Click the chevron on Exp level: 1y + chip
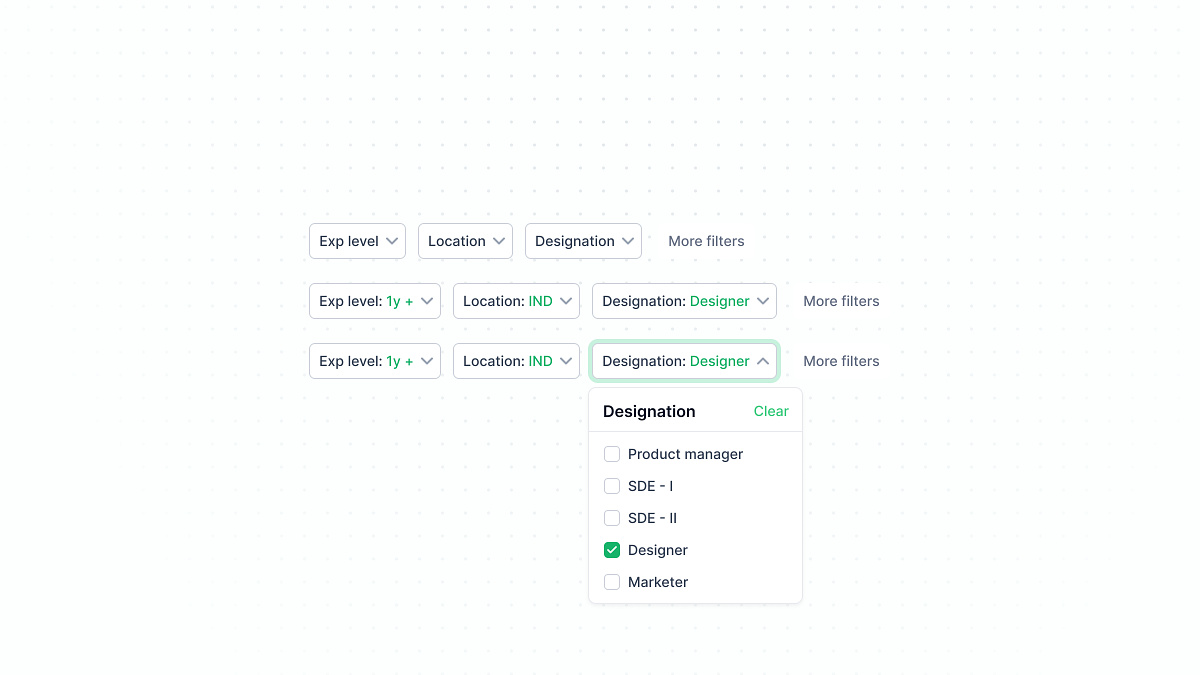 coord(427,300)
